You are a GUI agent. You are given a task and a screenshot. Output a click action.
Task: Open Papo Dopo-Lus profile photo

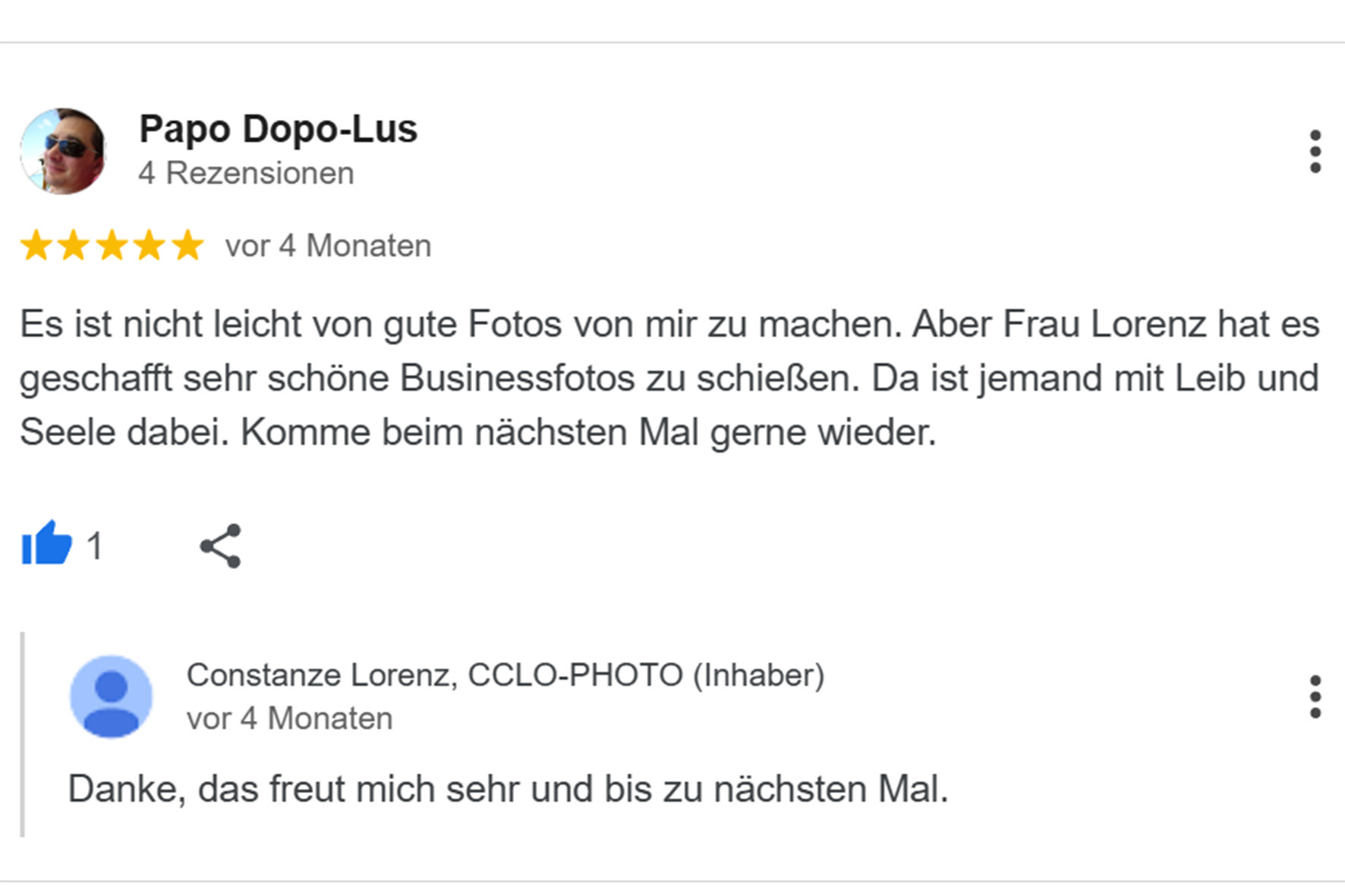tap(63, 151)
